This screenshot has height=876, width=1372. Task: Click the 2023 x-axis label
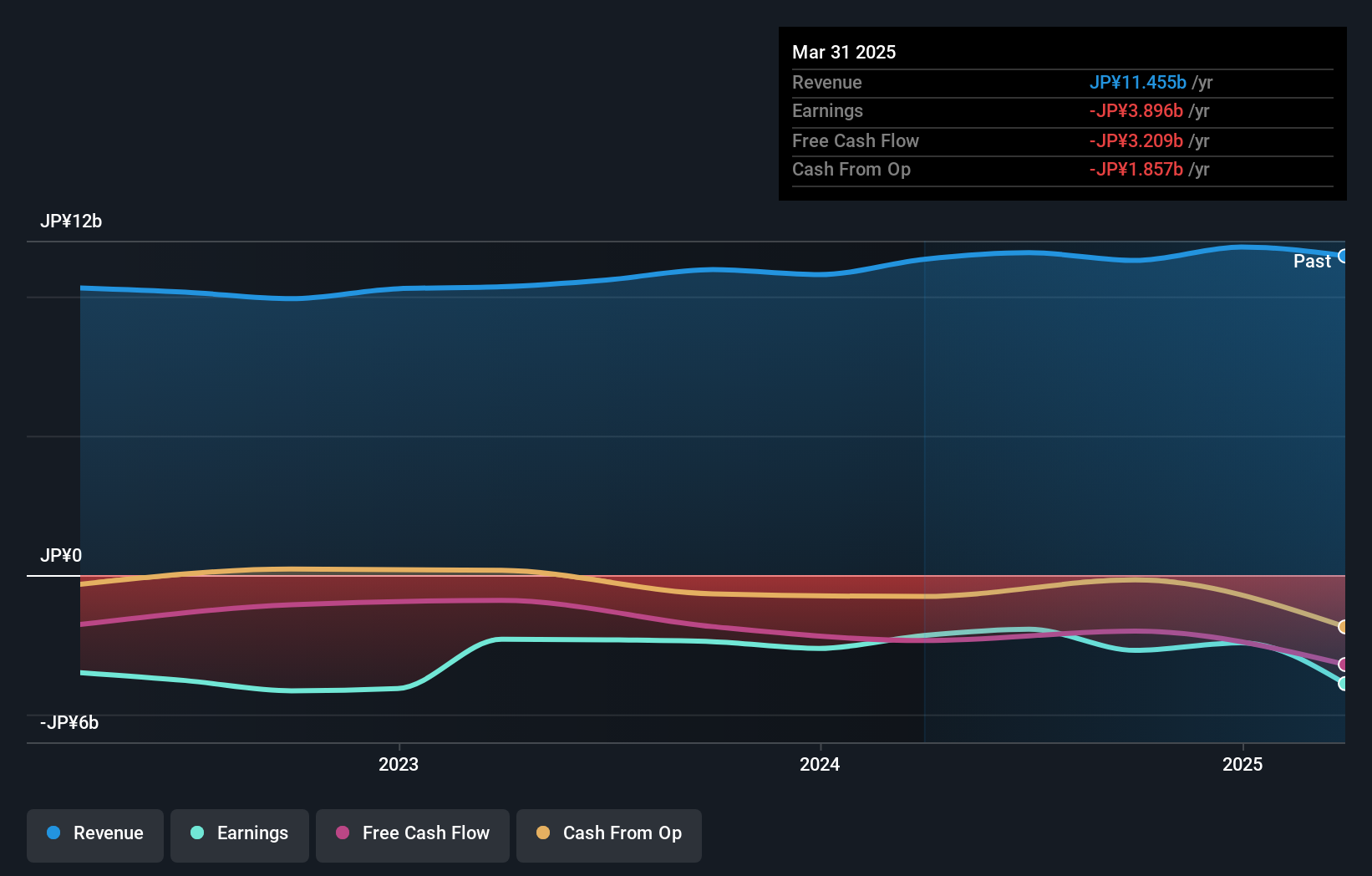coord(399,765)
